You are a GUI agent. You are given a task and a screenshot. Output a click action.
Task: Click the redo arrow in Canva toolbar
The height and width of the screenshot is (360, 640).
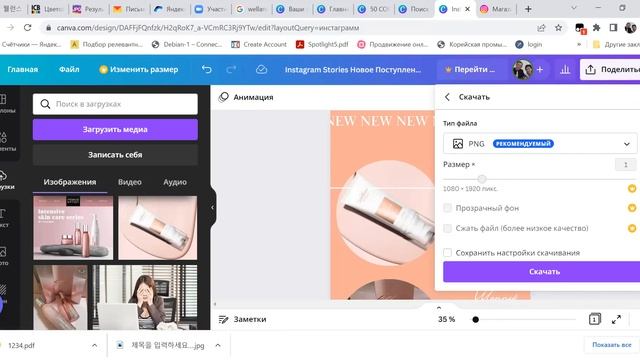pyautogui.click(x=231, y=69)
